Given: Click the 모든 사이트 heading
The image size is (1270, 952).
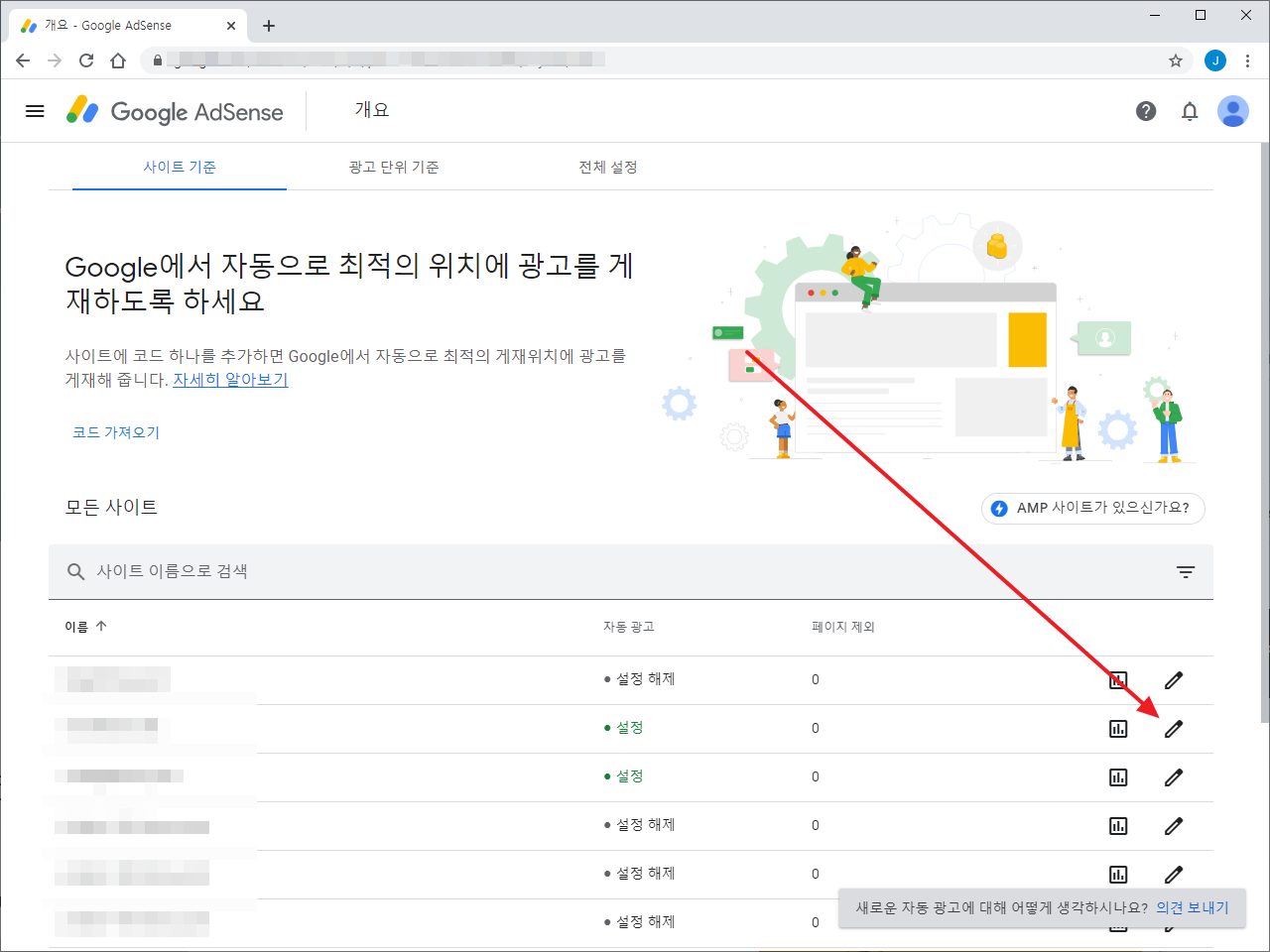Looking at the screenshot, I should point(111,508).
